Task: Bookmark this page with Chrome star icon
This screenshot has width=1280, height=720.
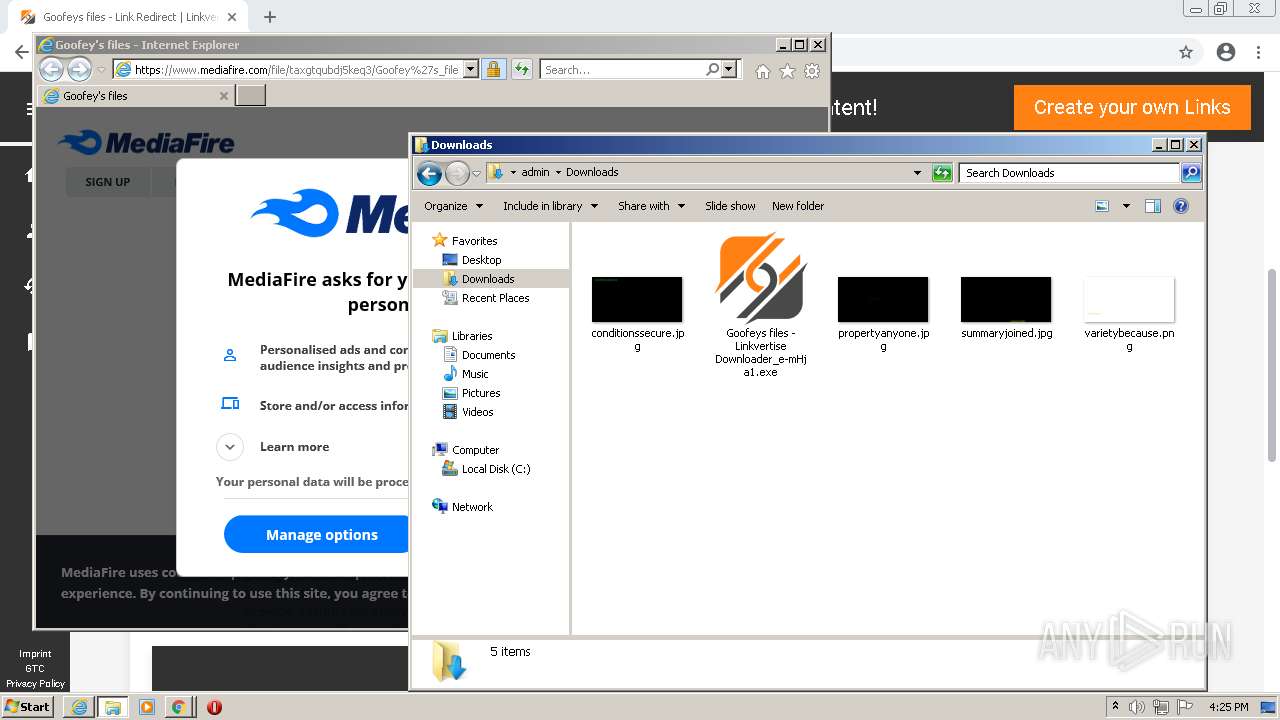Action: tap(1186, 52)
